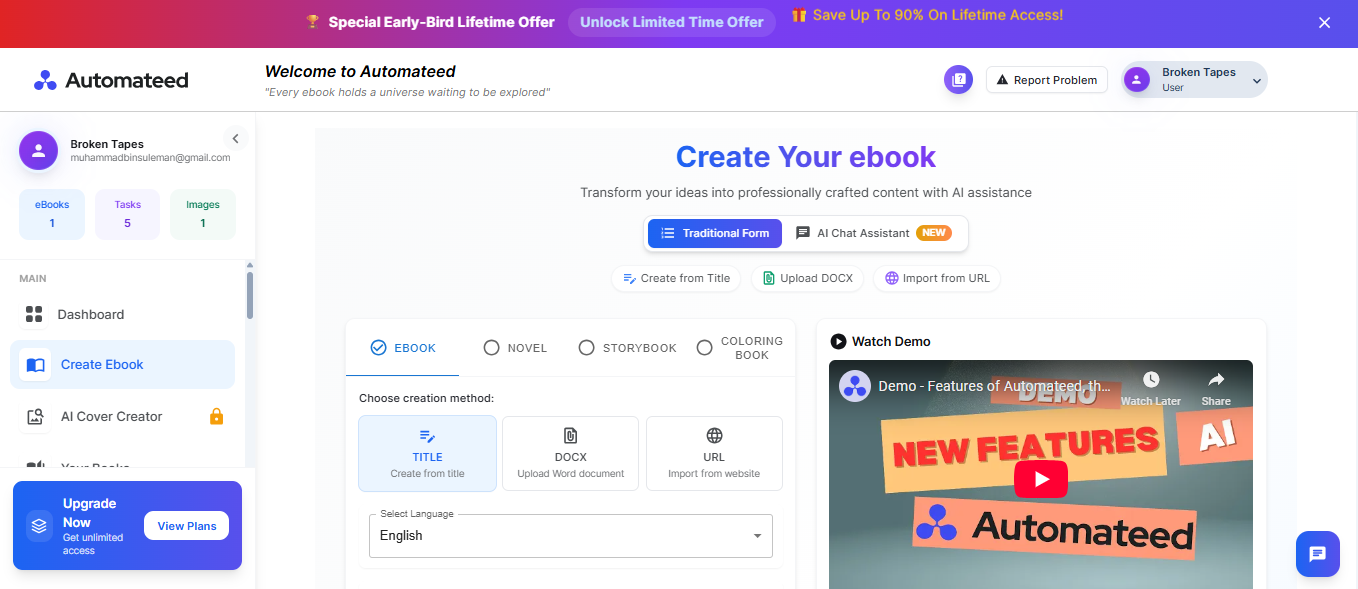Click Import from URL chip
The width and height of the screenshot is (1358, 589).
(x=937, y=278)
